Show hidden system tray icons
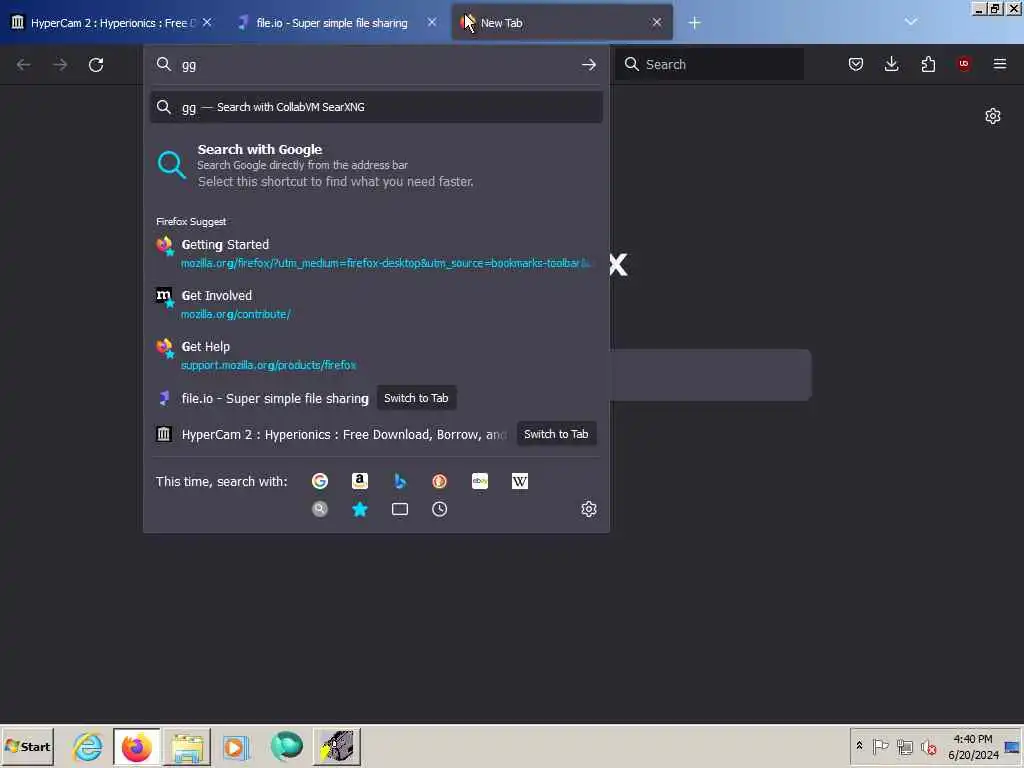 pyautogui.click(x=859, y=746)
